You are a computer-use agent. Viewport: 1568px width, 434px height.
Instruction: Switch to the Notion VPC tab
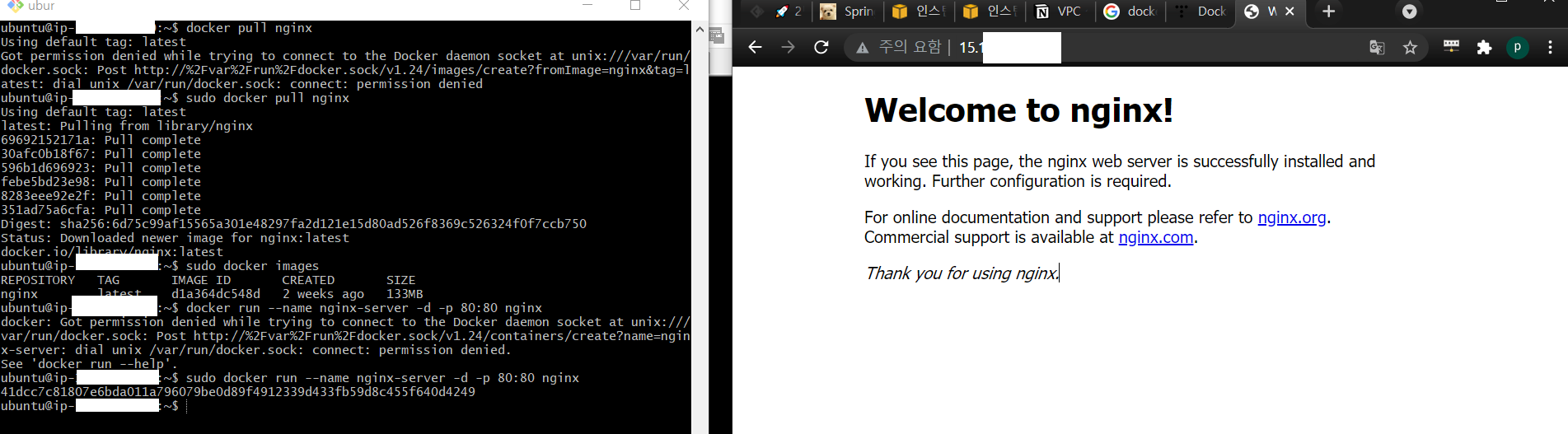[1060, 12]
